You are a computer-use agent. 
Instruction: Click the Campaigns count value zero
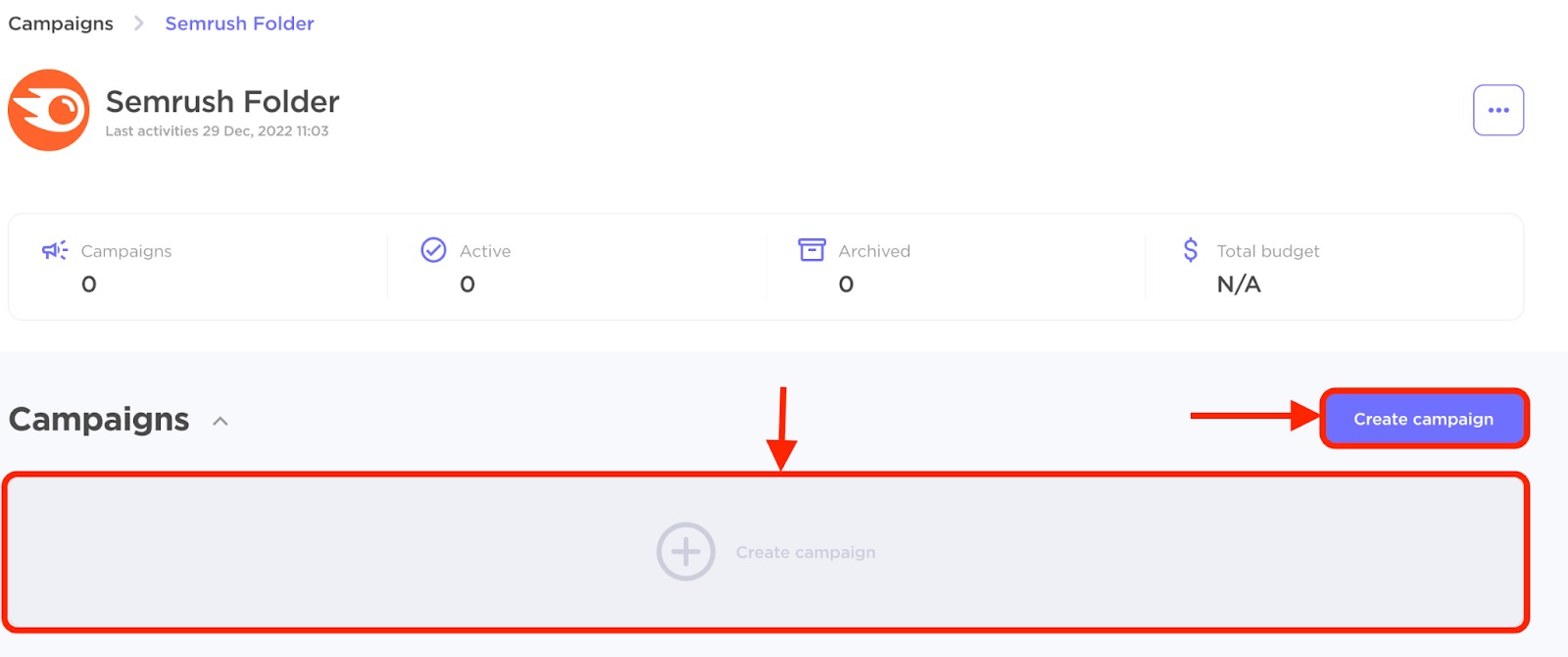pyautogui.click(x=88, y=284)
